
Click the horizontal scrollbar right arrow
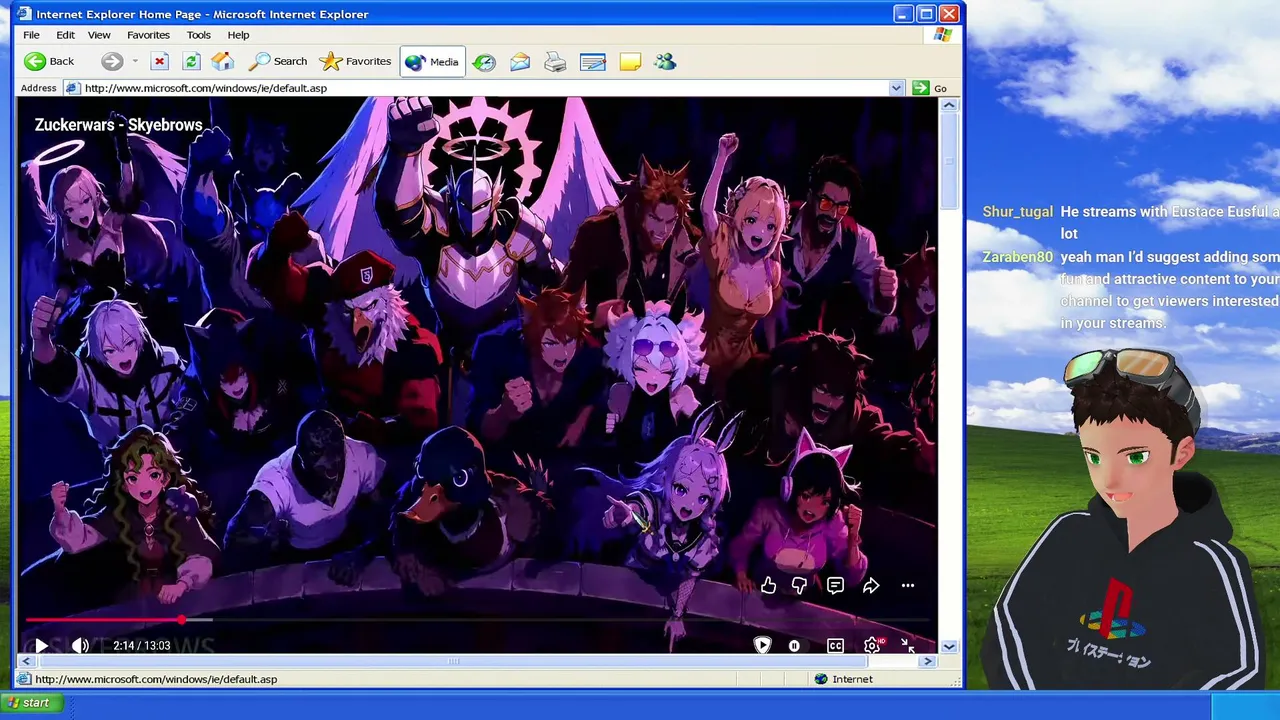(x=928, y=661)
